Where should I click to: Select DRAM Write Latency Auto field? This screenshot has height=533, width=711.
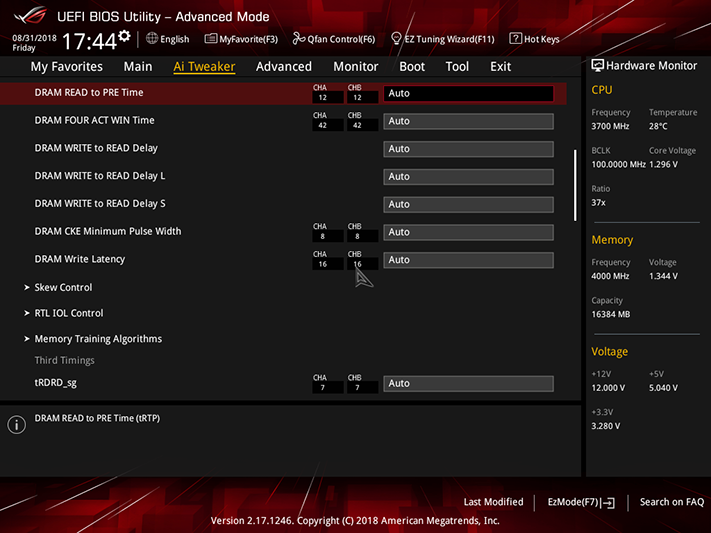pyautogui.click(x=468, y=260)
